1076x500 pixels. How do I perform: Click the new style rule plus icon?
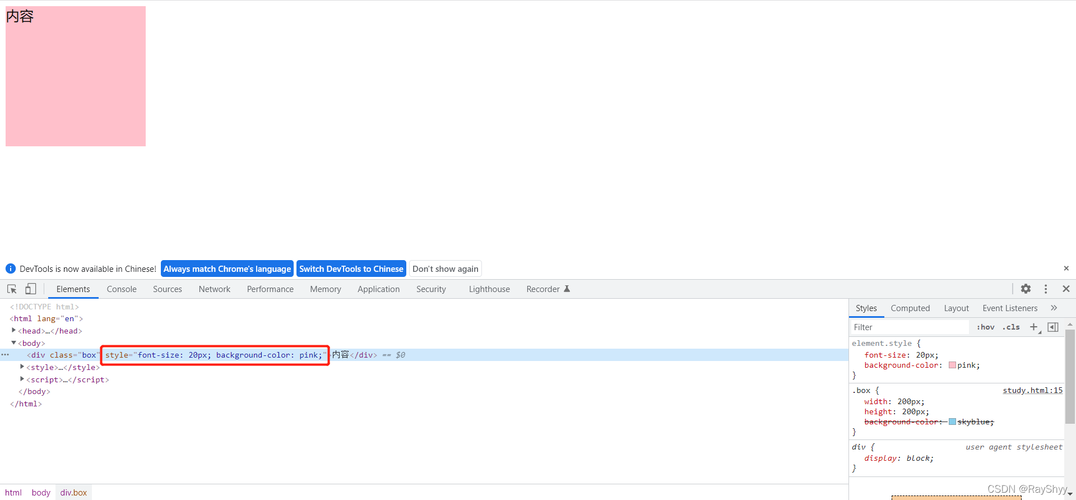(1033, 327)
